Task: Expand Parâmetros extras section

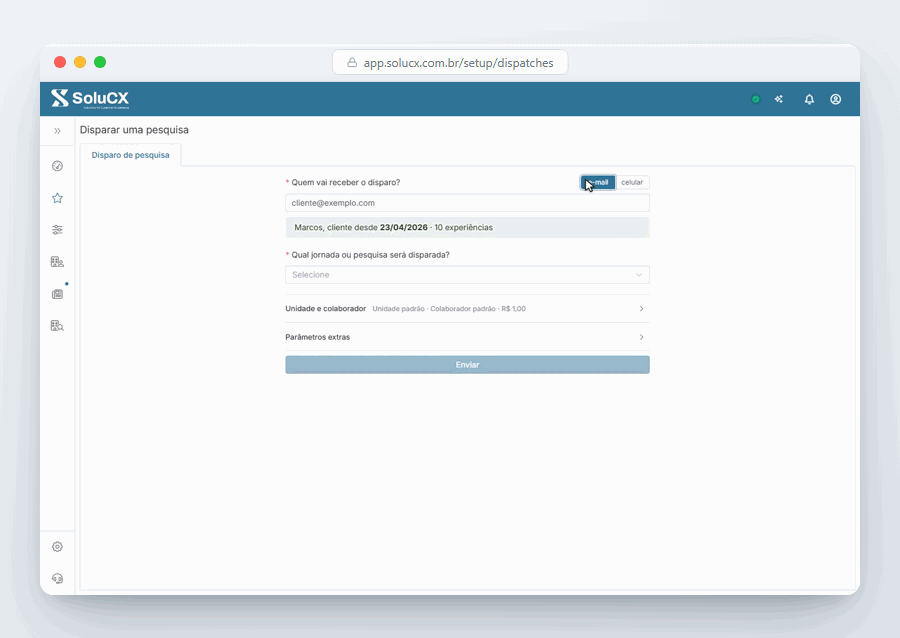Action: point(467,337)
